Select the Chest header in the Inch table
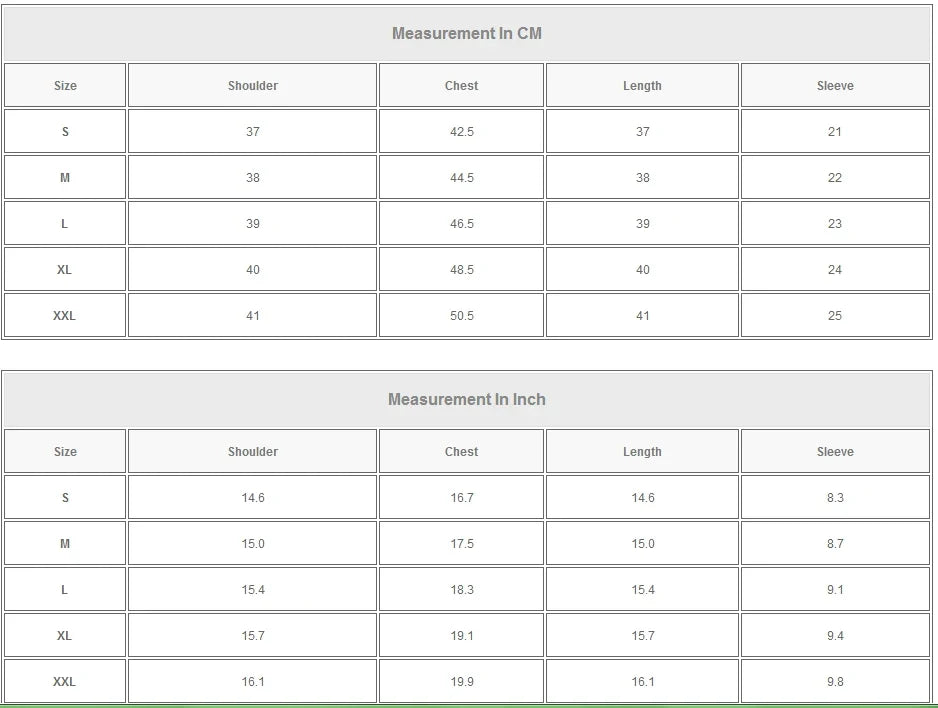This screenshot has height=708, width=938. click(x=461, y=452)
